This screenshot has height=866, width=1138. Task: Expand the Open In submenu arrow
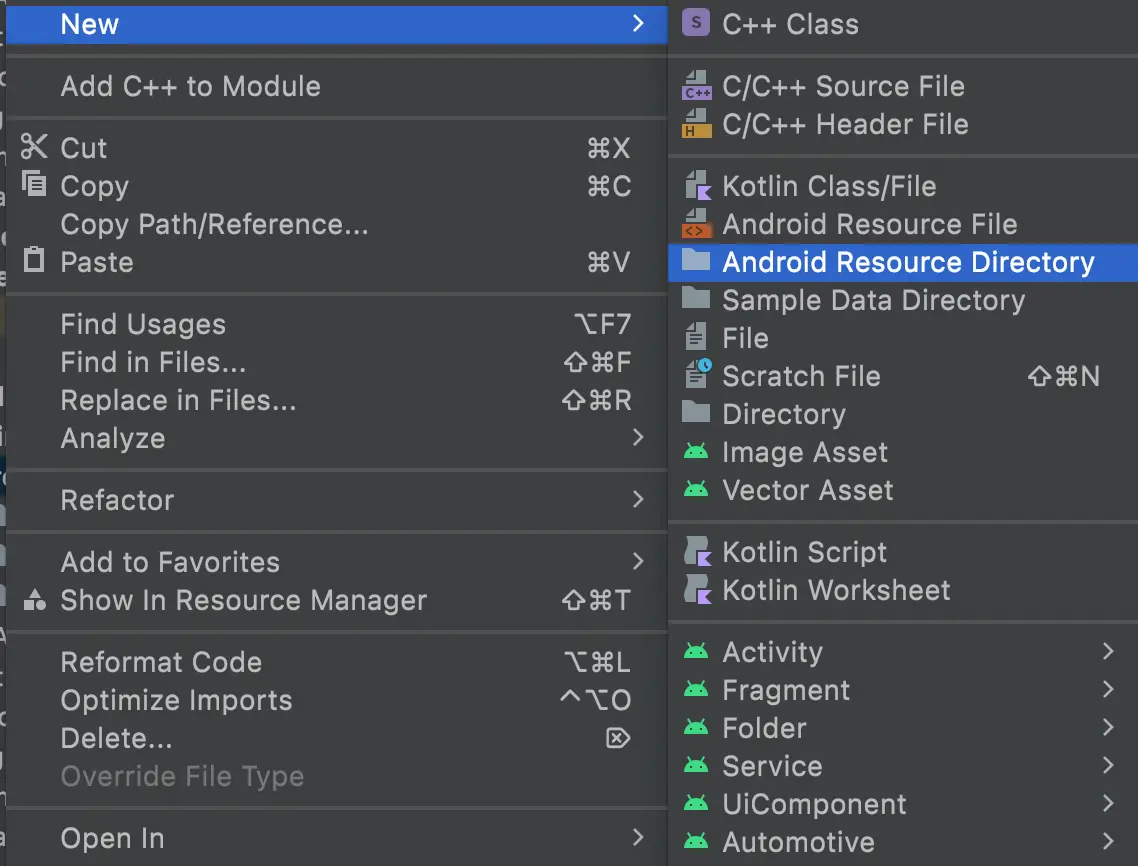638,838
